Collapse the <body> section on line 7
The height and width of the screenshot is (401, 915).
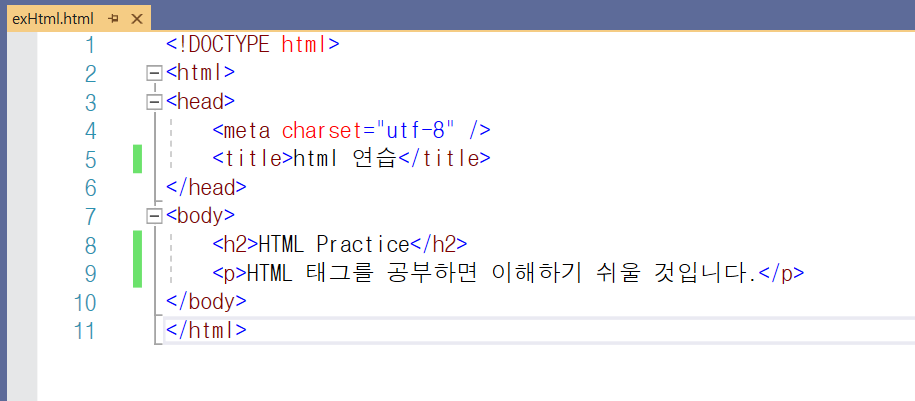click(x=154, y=217)
